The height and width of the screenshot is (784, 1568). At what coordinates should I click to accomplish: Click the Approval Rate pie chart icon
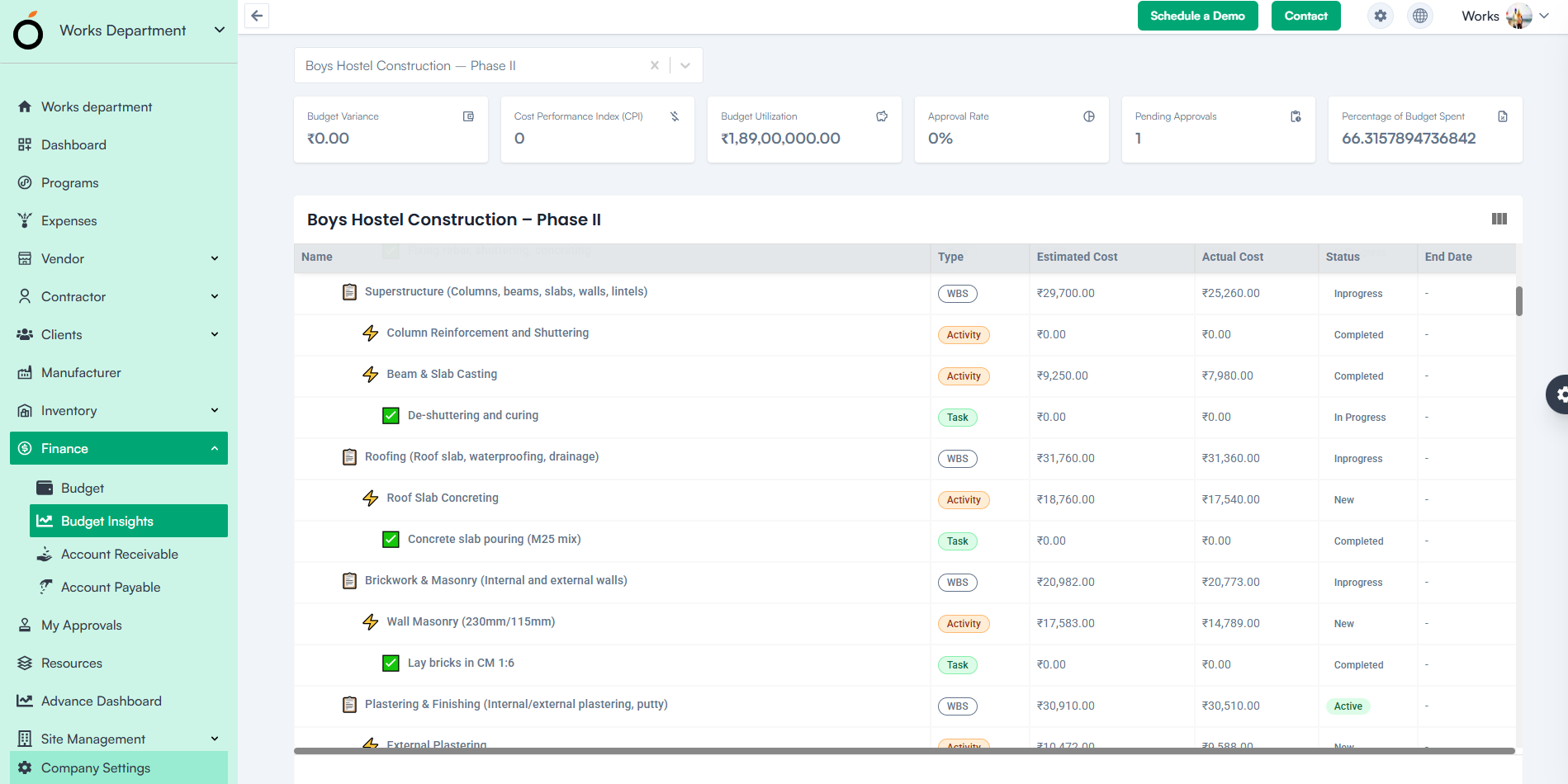[x=1089, y=116]
